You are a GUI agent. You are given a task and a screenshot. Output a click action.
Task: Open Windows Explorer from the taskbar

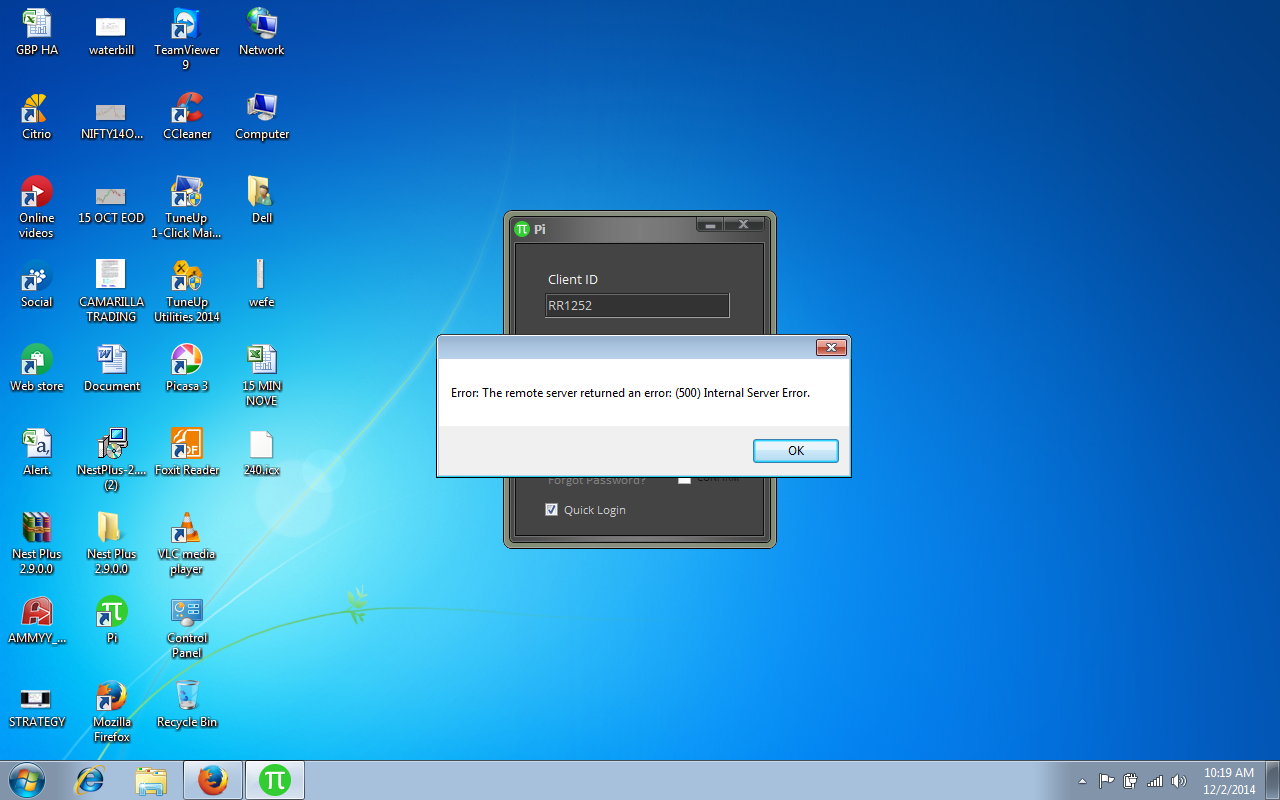click(x=151, y=780)
